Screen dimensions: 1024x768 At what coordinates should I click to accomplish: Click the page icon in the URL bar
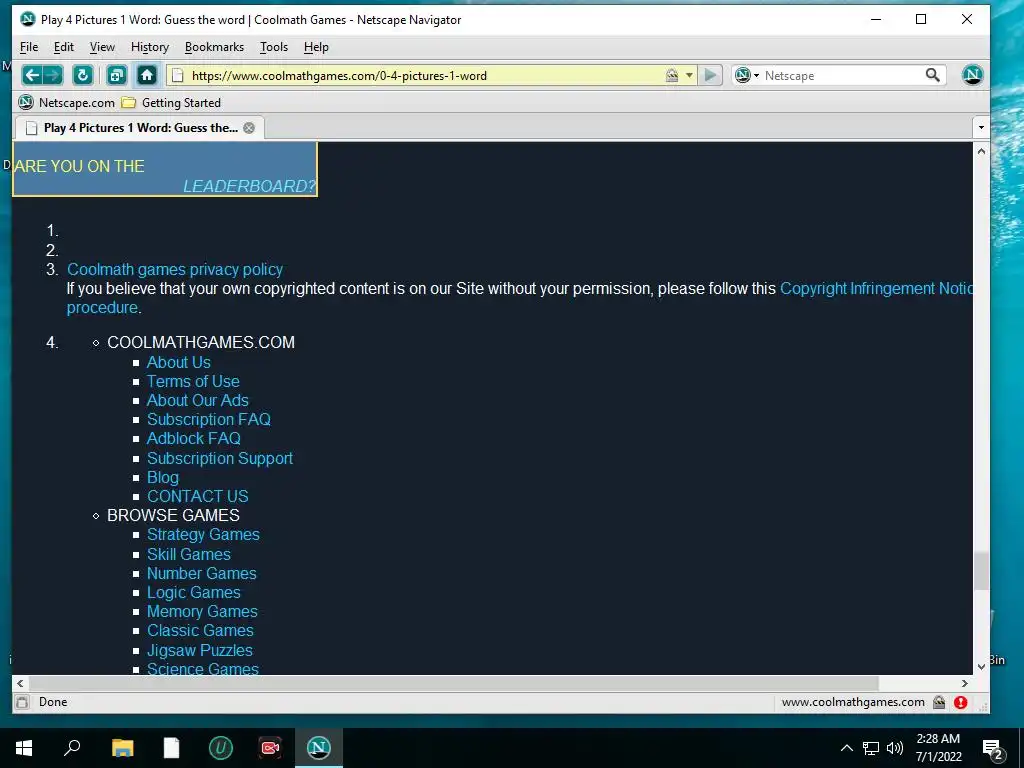pyautogui.click(x=177, y=76)
